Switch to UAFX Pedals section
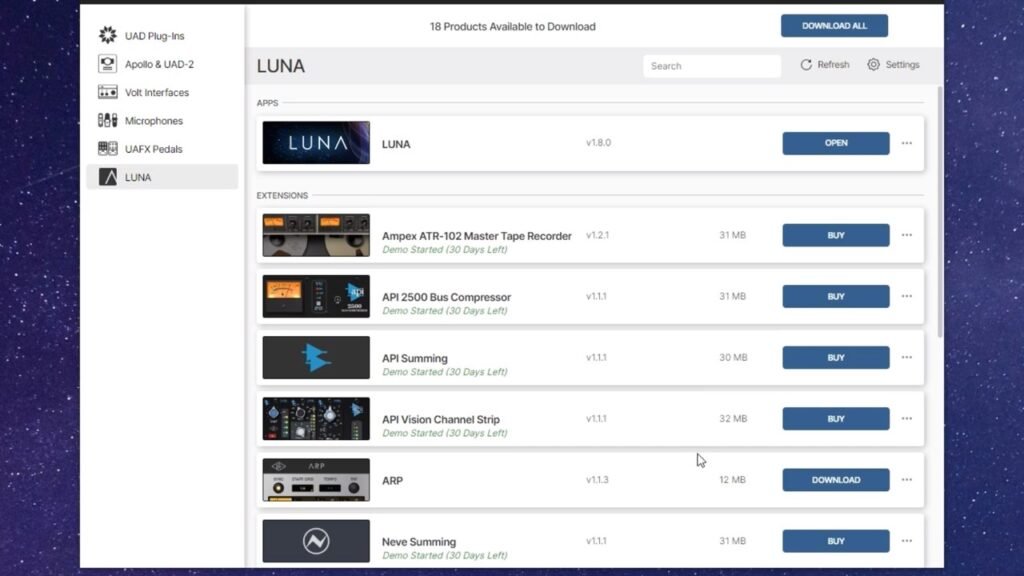The image size is (1024, 576). point(153,149)
